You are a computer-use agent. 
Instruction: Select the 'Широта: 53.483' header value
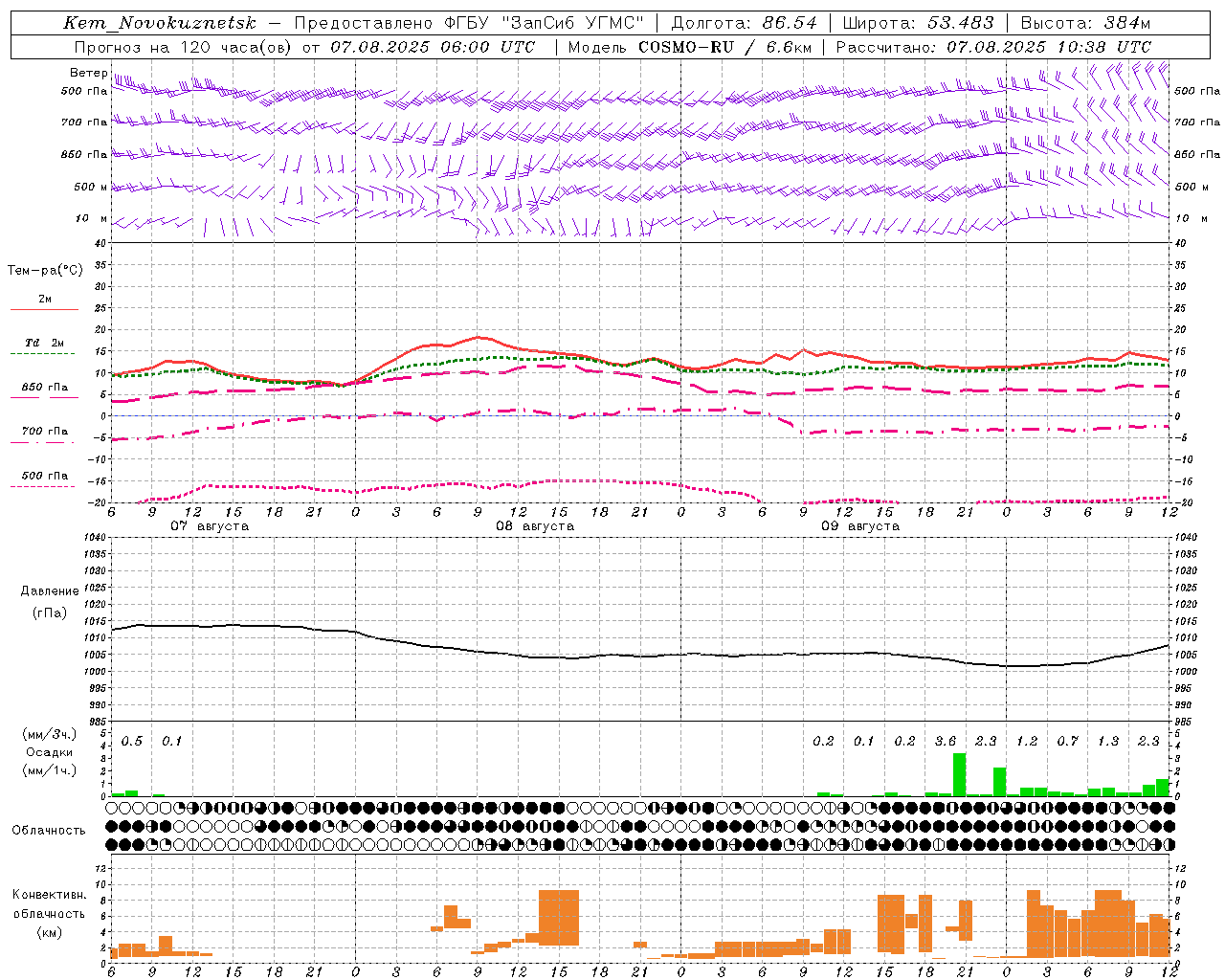pos(919,23)
